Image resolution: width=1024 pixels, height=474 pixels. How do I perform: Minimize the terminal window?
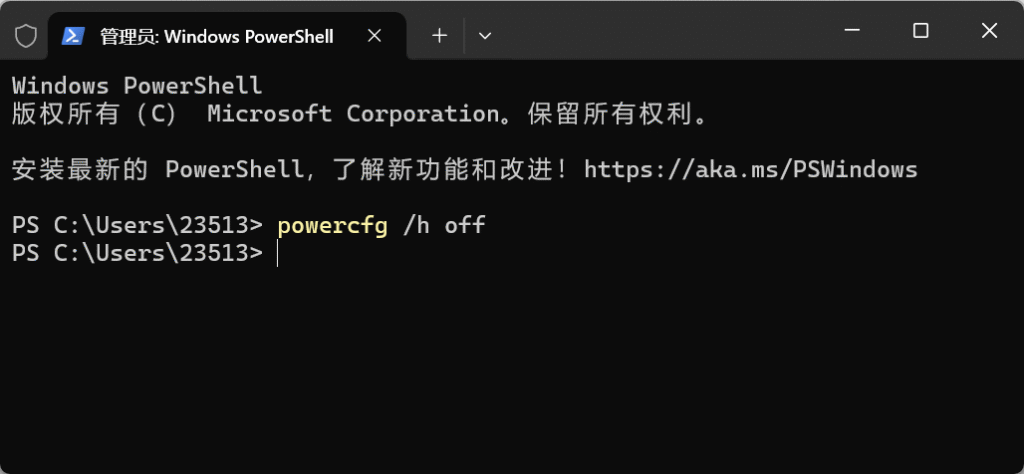click(x=853, y=31)
